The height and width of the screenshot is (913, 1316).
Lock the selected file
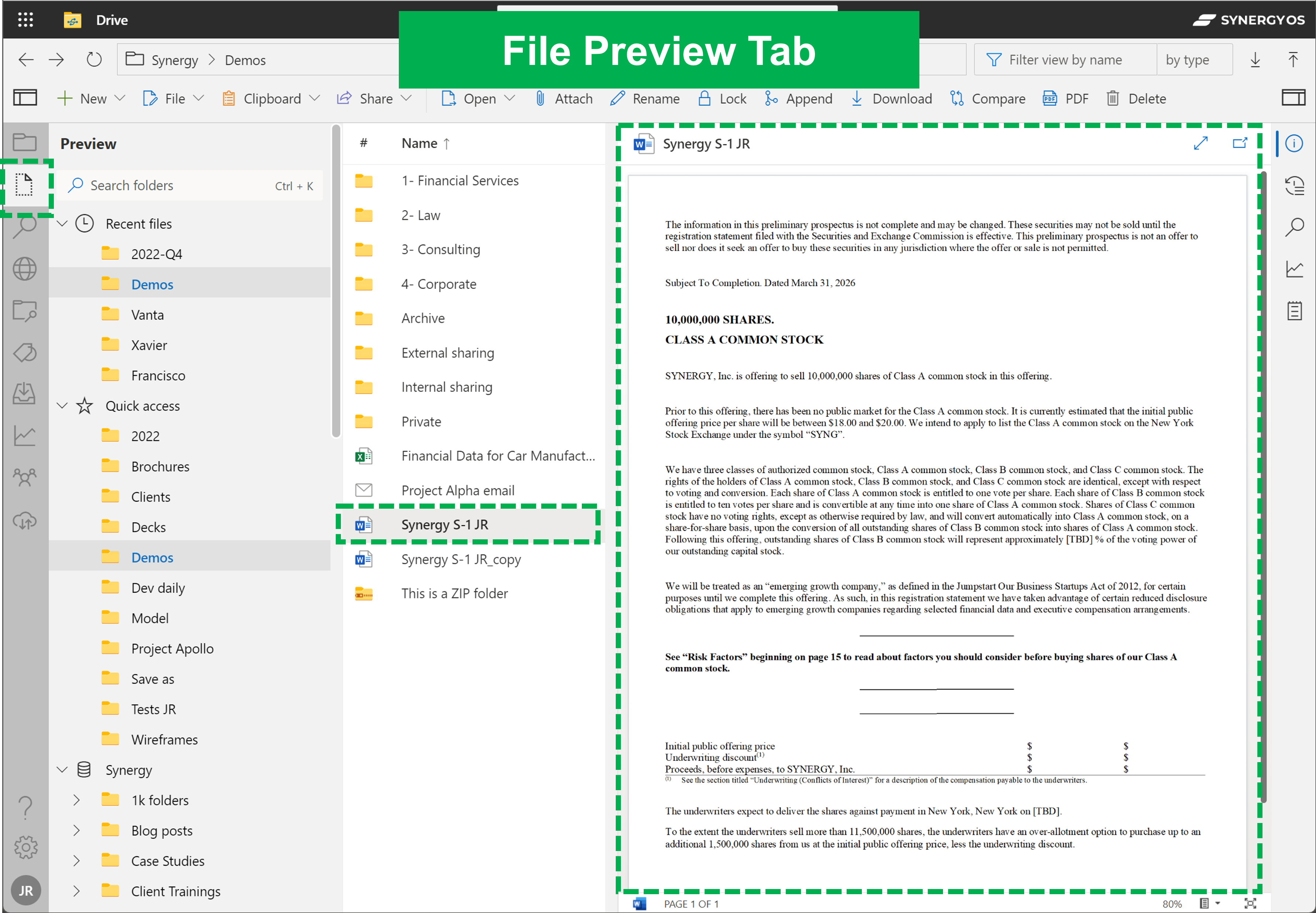[722, 98]
